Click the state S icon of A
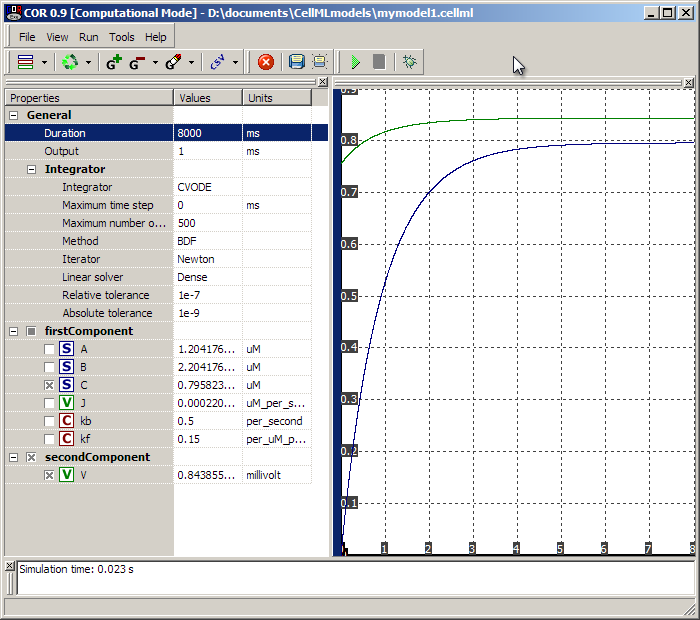 [67, 349]
